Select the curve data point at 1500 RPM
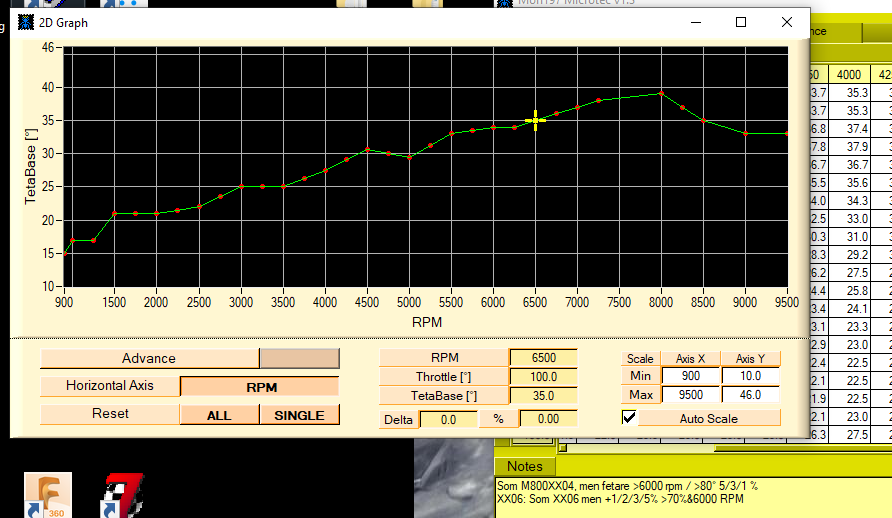Image resolution: width=892 pixels, height=518 pixels. (115, 213)
